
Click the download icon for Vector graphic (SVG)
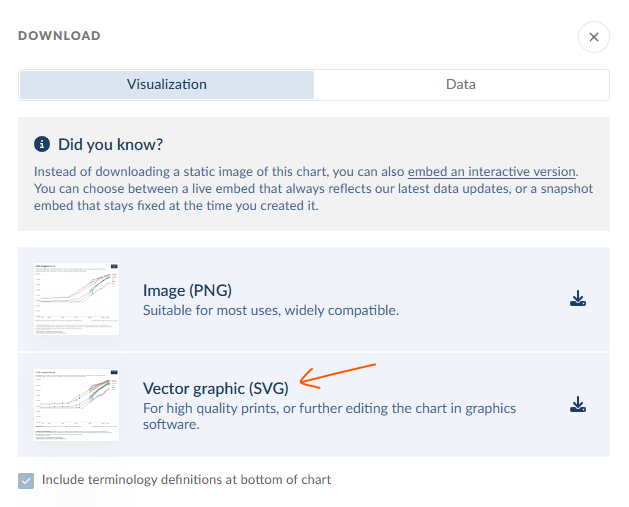pyautogui.click(x=577, y=404)
